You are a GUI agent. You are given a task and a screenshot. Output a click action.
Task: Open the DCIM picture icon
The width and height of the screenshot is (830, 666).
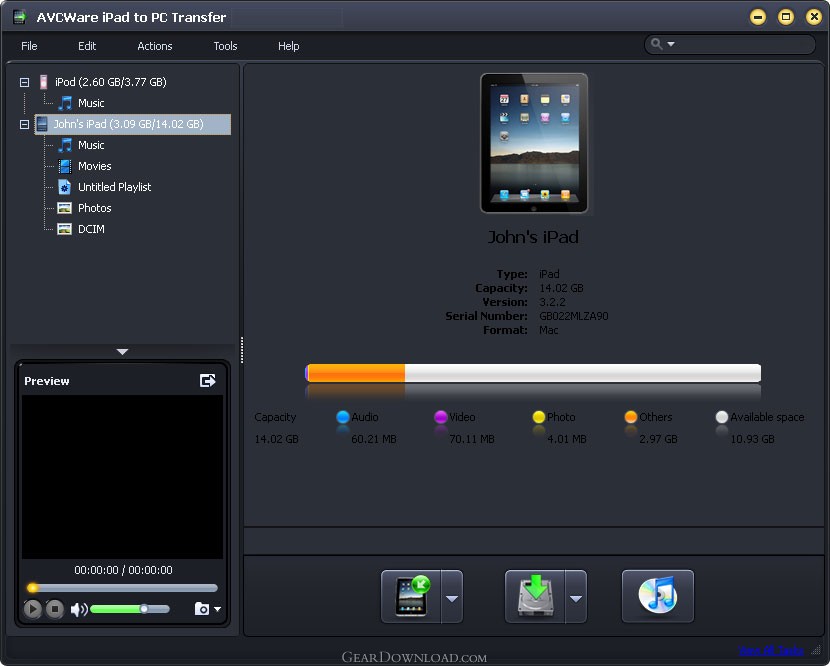pos(65,229)
